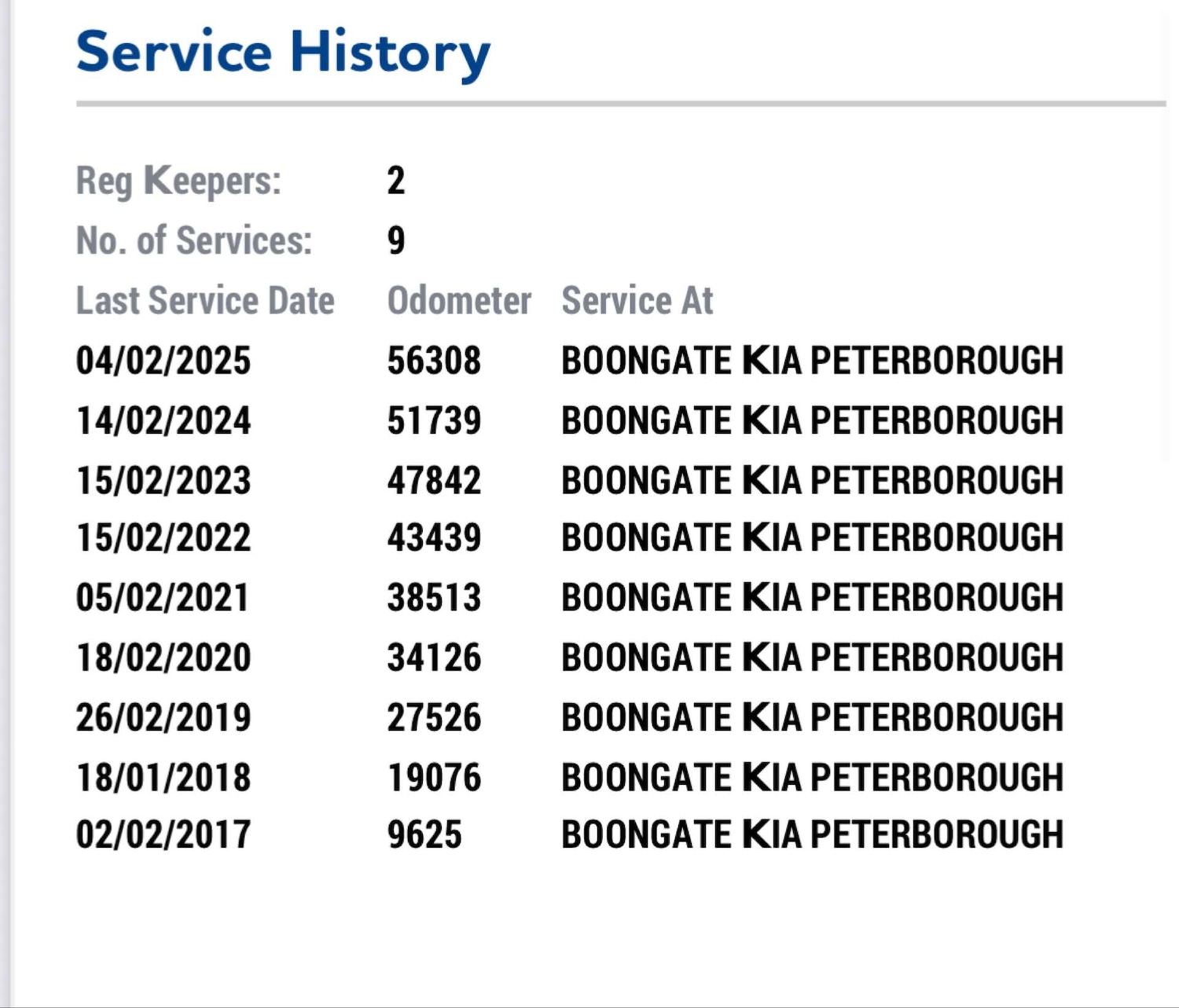Click the odometer reading 56308
The width and height of the screenshot is (1179, 1008).
434,361
